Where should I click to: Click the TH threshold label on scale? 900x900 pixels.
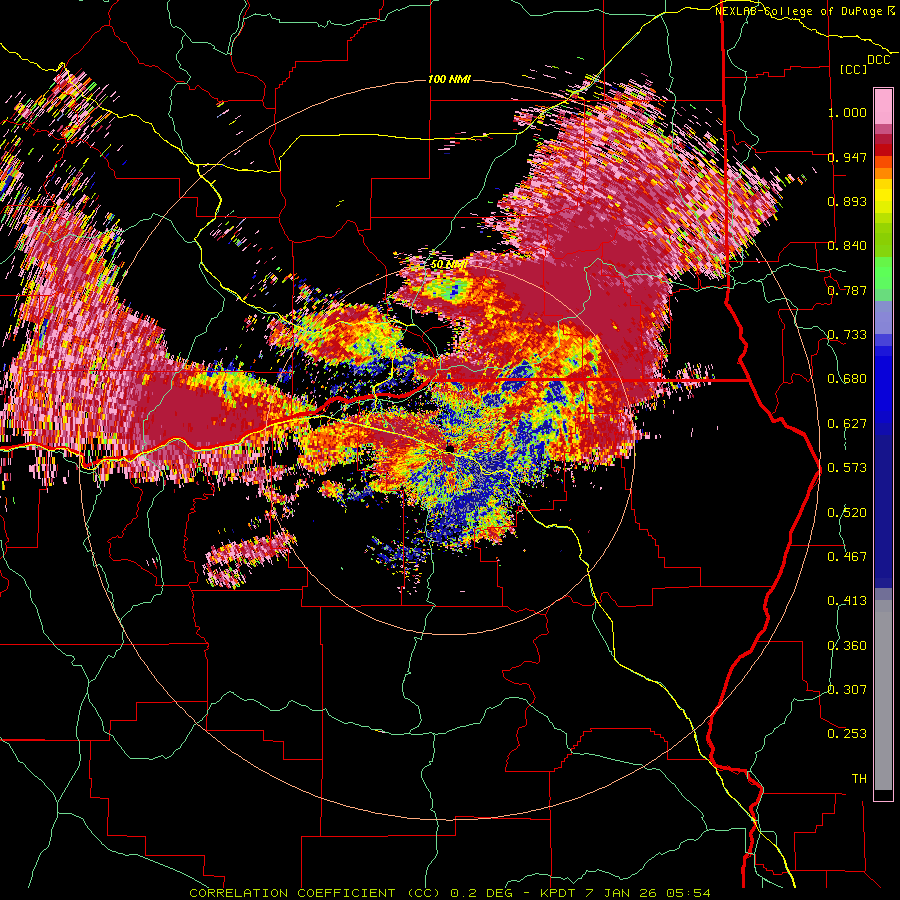pyautogui.click(x=859, y=779)
